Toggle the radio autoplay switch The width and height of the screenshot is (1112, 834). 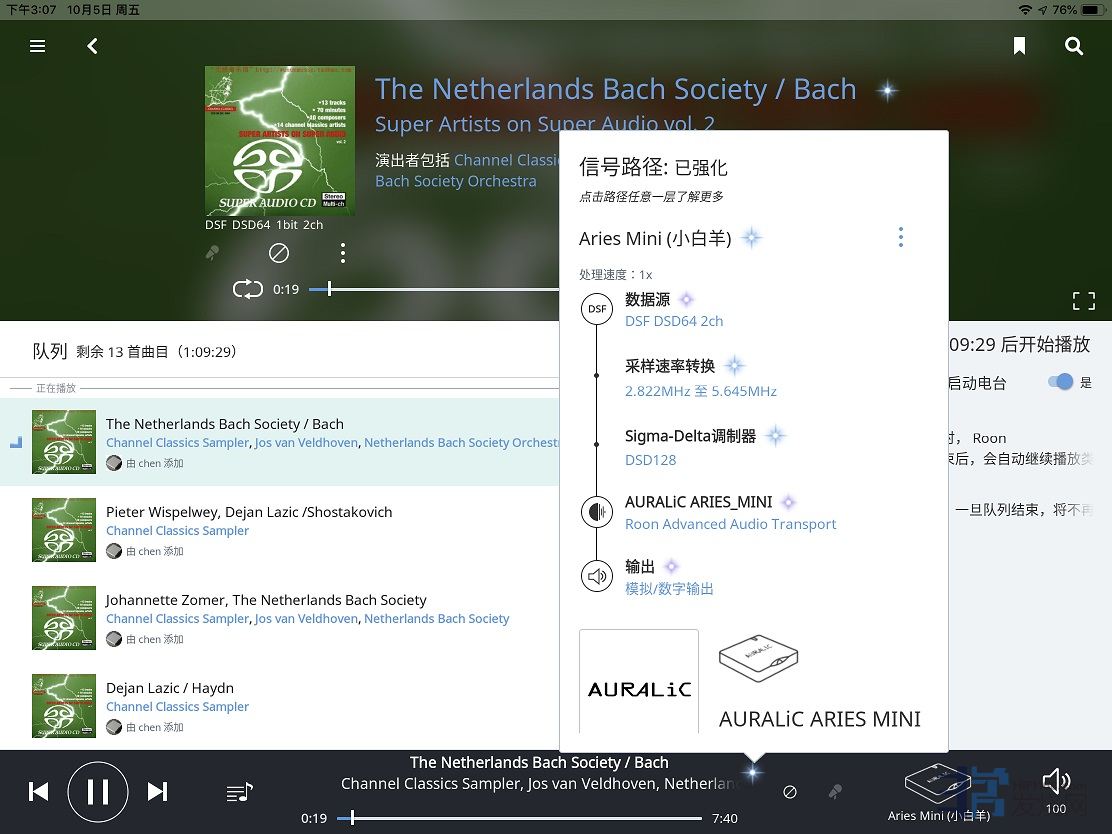(1059, 382)
